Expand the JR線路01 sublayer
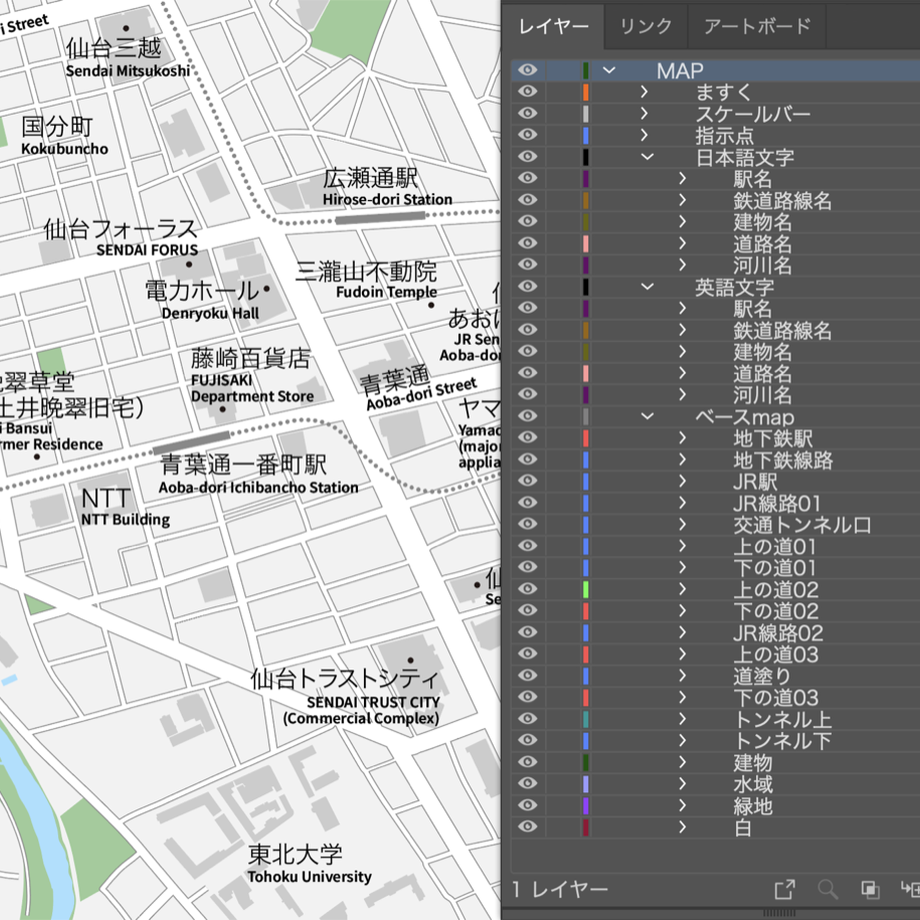Viewport: 920px width, 920px height. (x=682, y=502)
